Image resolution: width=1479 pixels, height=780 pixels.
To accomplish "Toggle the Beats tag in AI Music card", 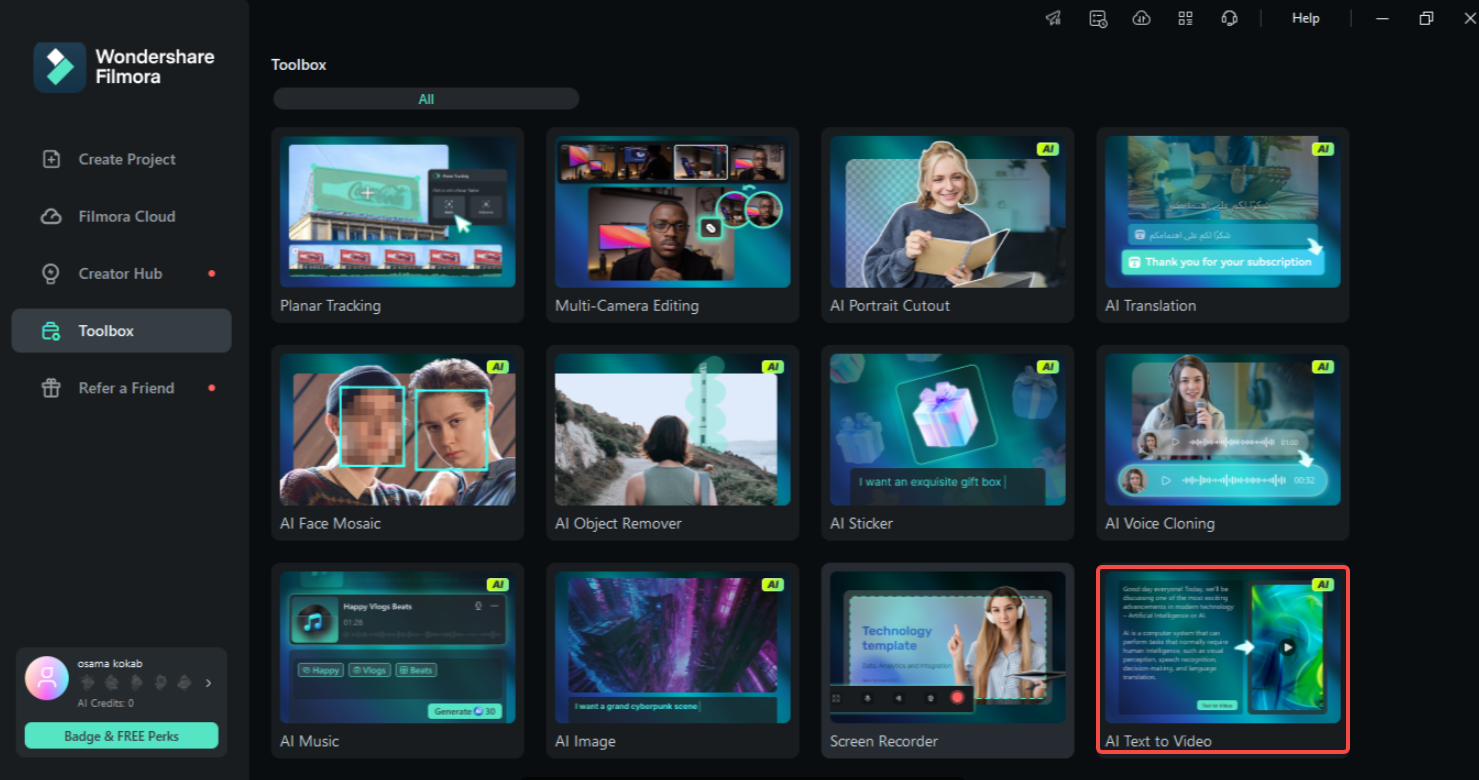I will coord(416,670).
